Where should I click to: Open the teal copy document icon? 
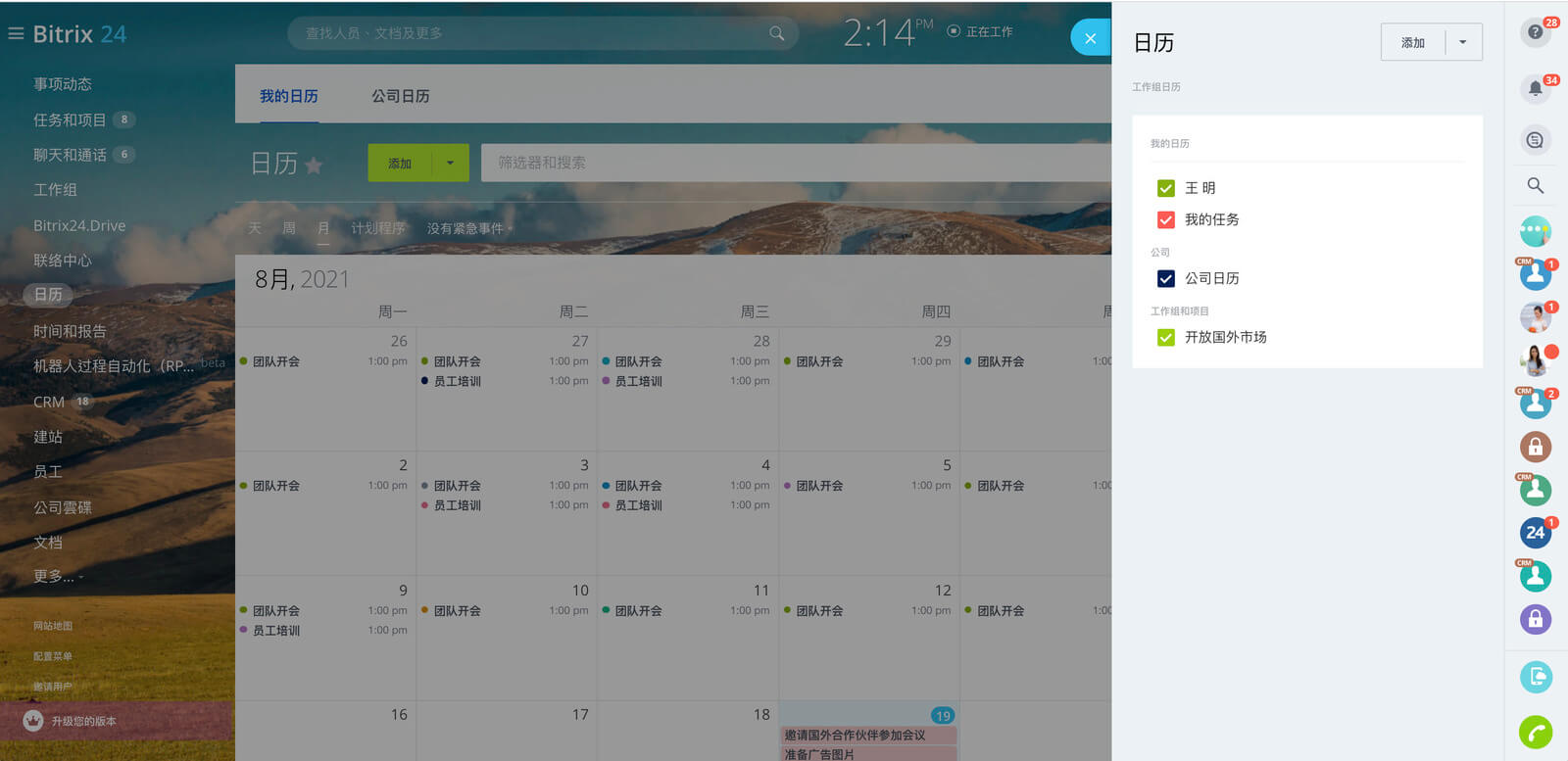tap(1536, 677)
